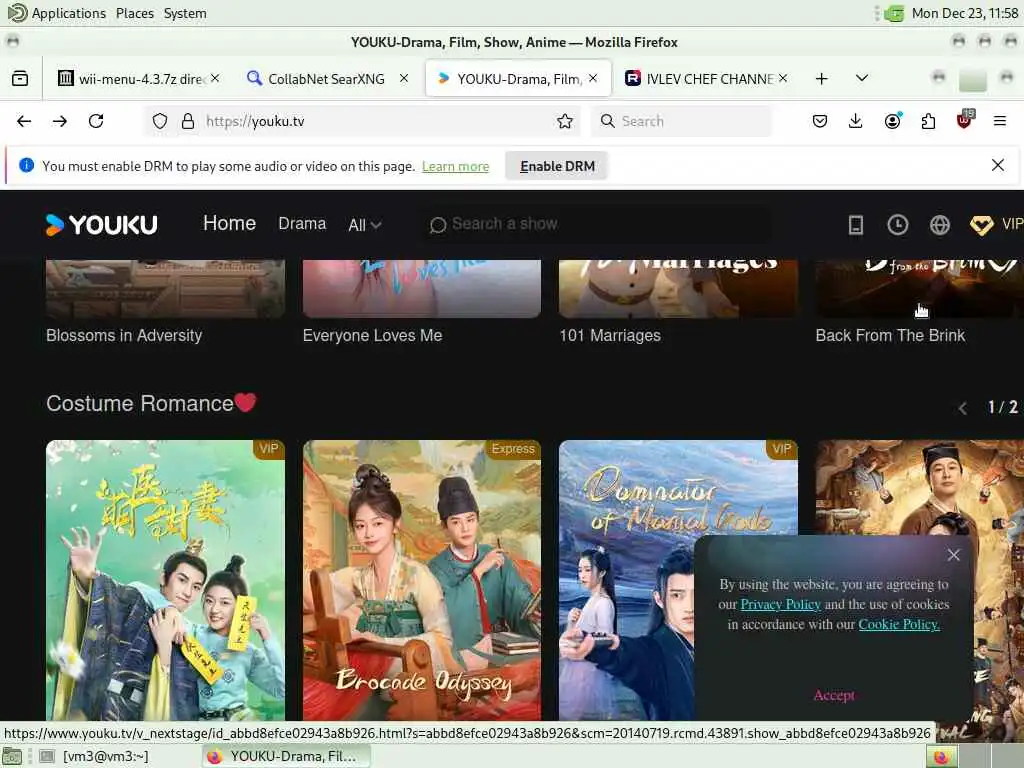Open the Firefox account icon

pyautogui.click(x=892, y=121)
